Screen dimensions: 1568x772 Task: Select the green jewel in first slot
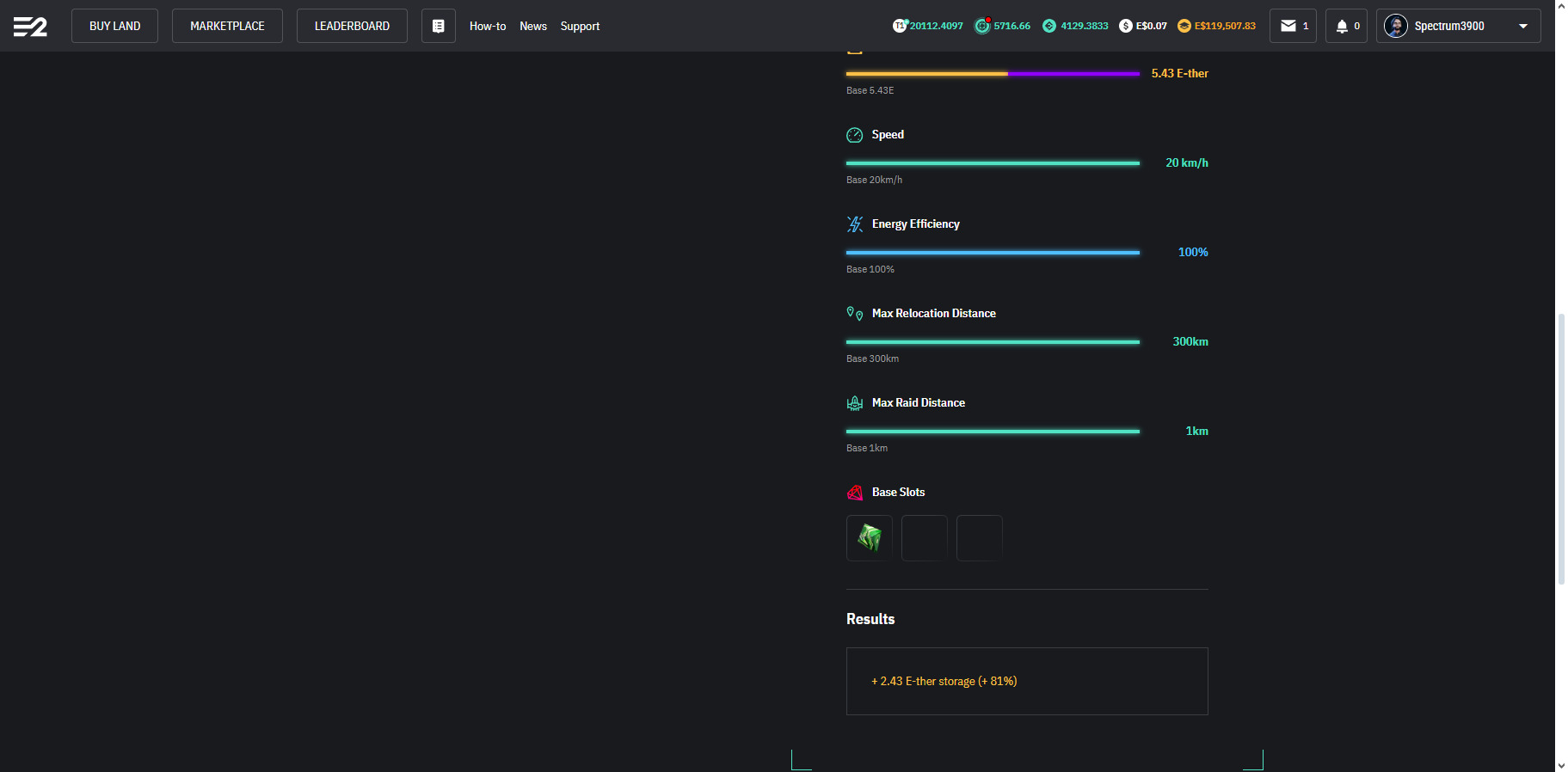[x=870, y=538]
